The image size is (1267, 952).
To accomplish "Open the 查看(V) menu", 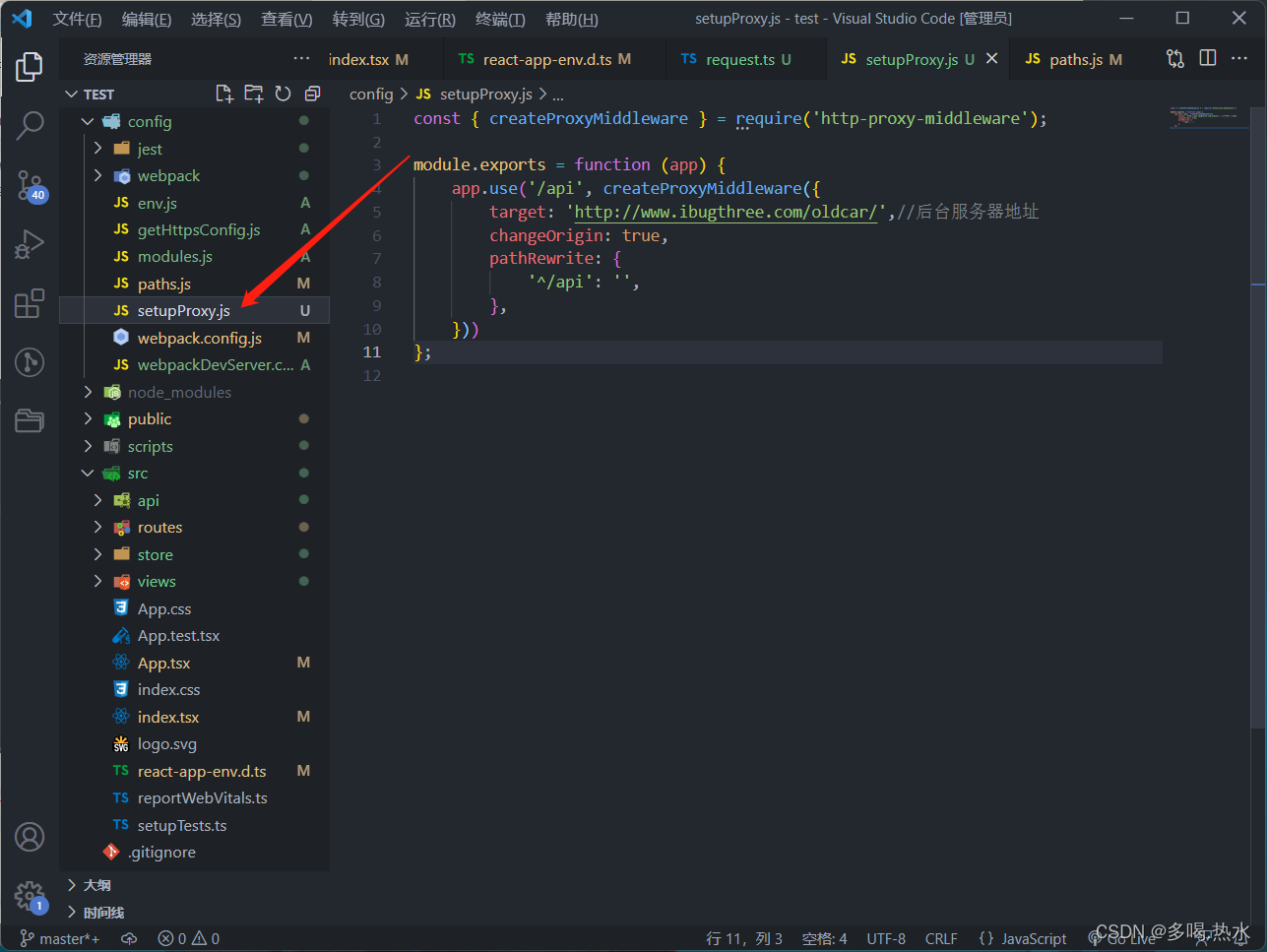I will click(286, 19).
